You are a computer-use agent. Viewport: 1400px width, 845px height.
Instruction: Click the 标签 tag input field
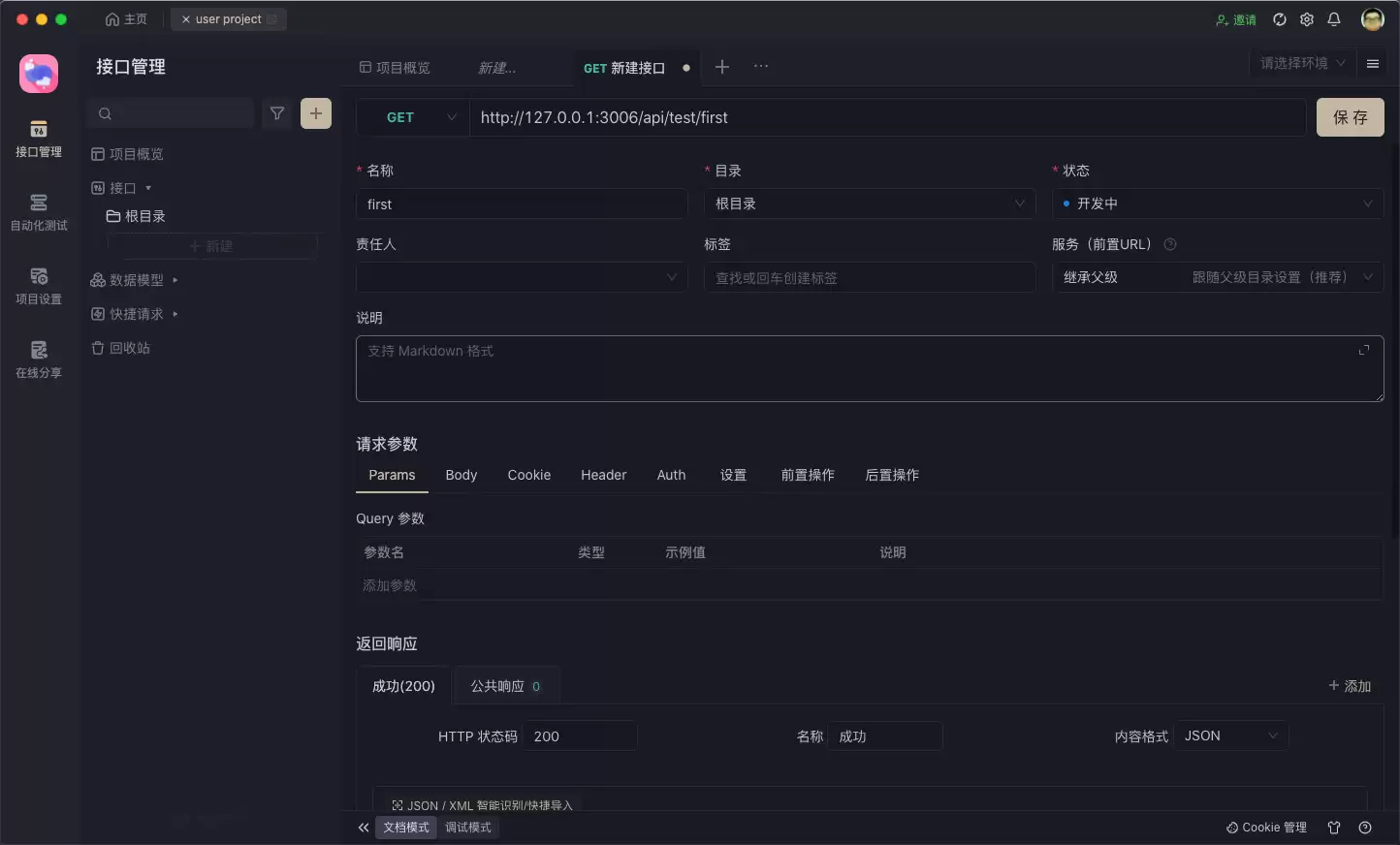coord(870,277)
